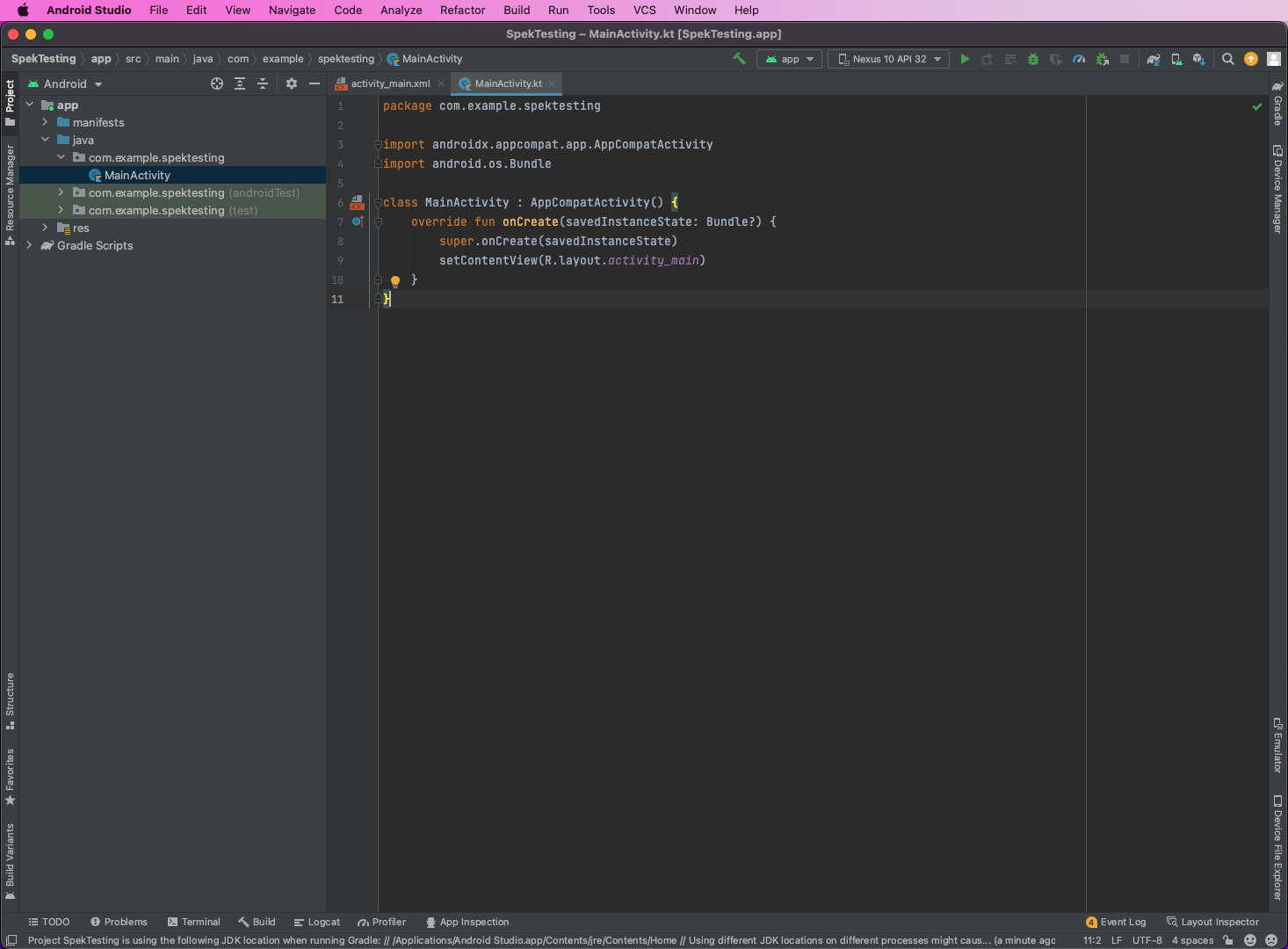
Task: Open the SDK Manager cube icon
Action: (1199, 59)
